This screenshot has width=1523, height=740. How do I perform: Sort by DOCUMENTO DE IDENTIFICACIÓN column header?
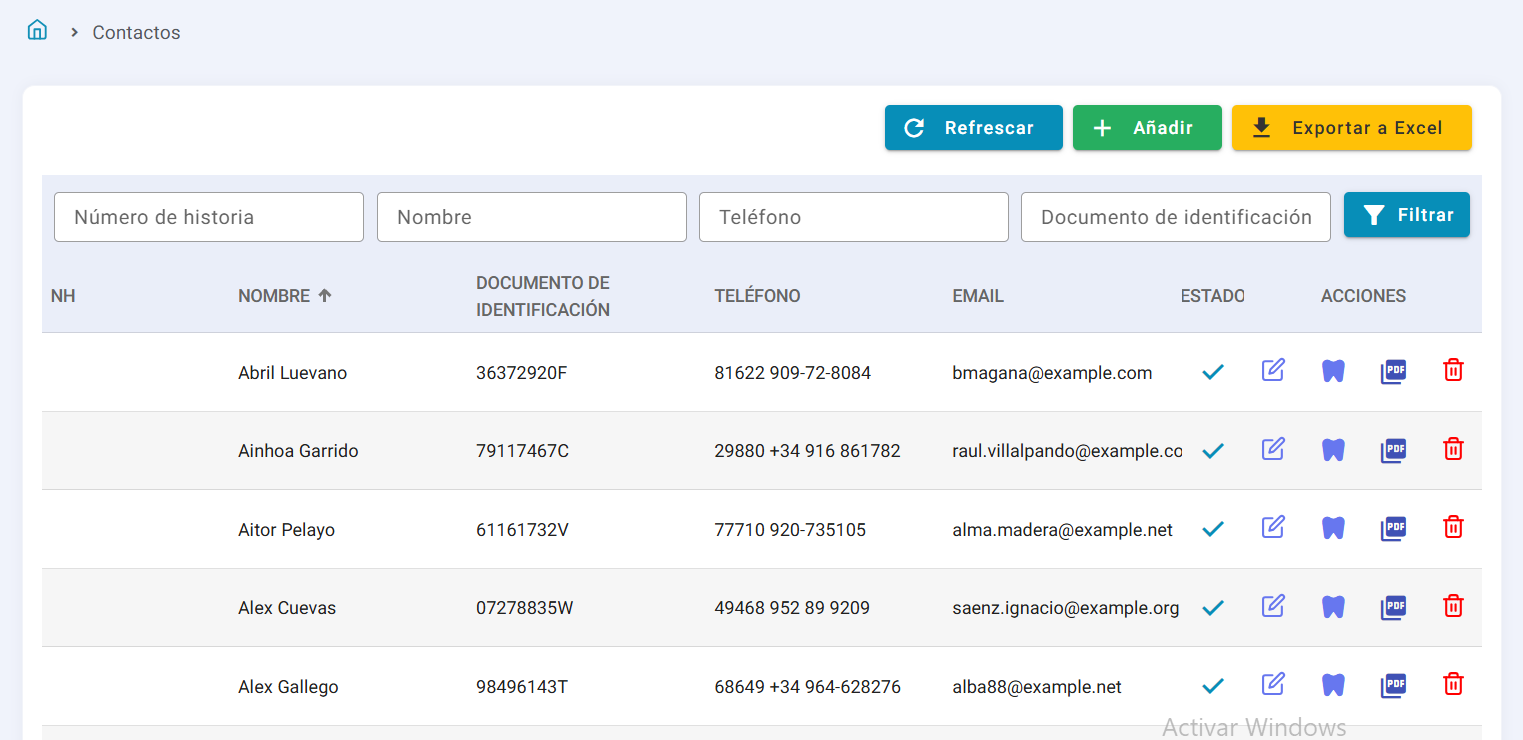click(x=543, y=296)
